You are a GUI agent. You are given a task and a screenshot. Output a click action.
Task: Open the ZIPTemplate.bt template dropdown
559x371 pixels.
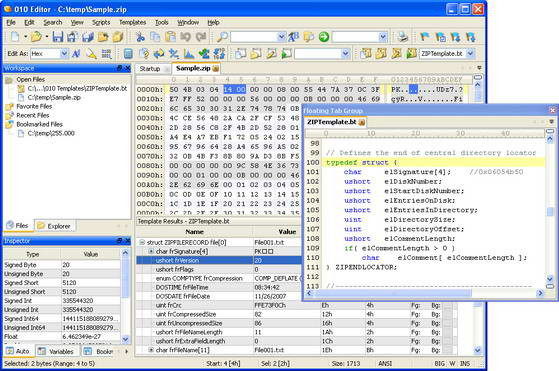pyautogui.click(x=471, y=54)
